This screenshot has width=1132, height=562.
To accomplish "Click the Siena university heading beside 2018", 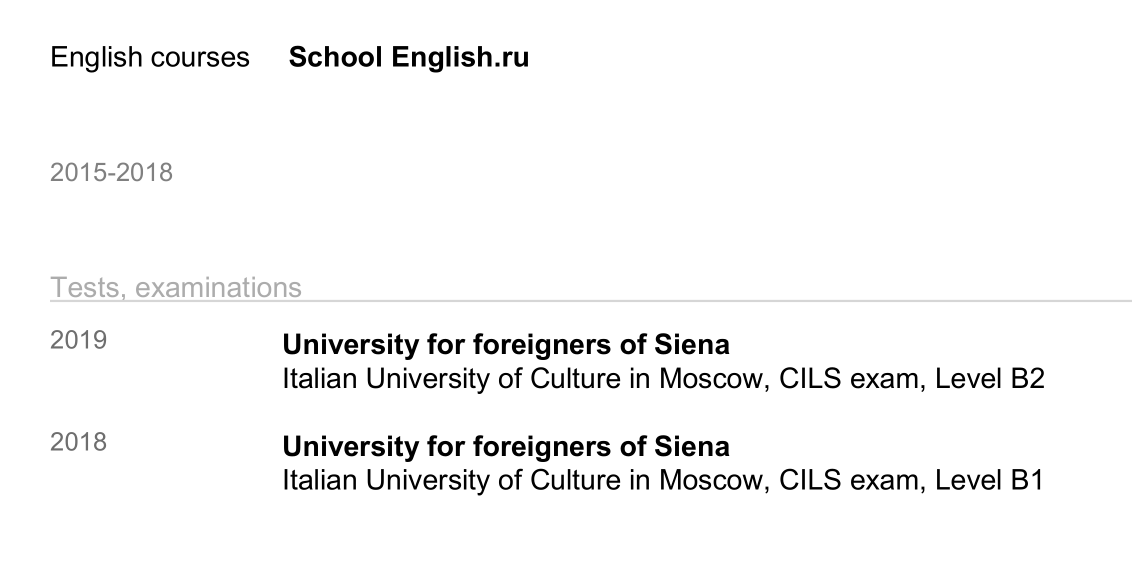I will (506, 445).
